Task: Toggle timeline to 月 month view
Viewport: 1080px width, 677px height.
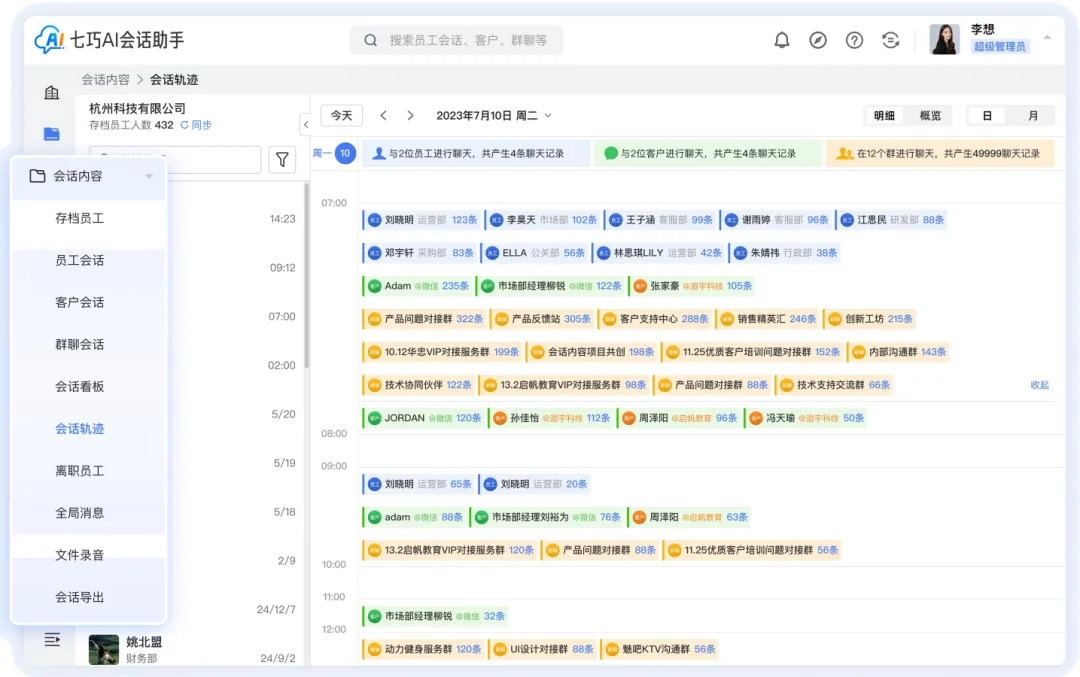Action: (1033, 116)
